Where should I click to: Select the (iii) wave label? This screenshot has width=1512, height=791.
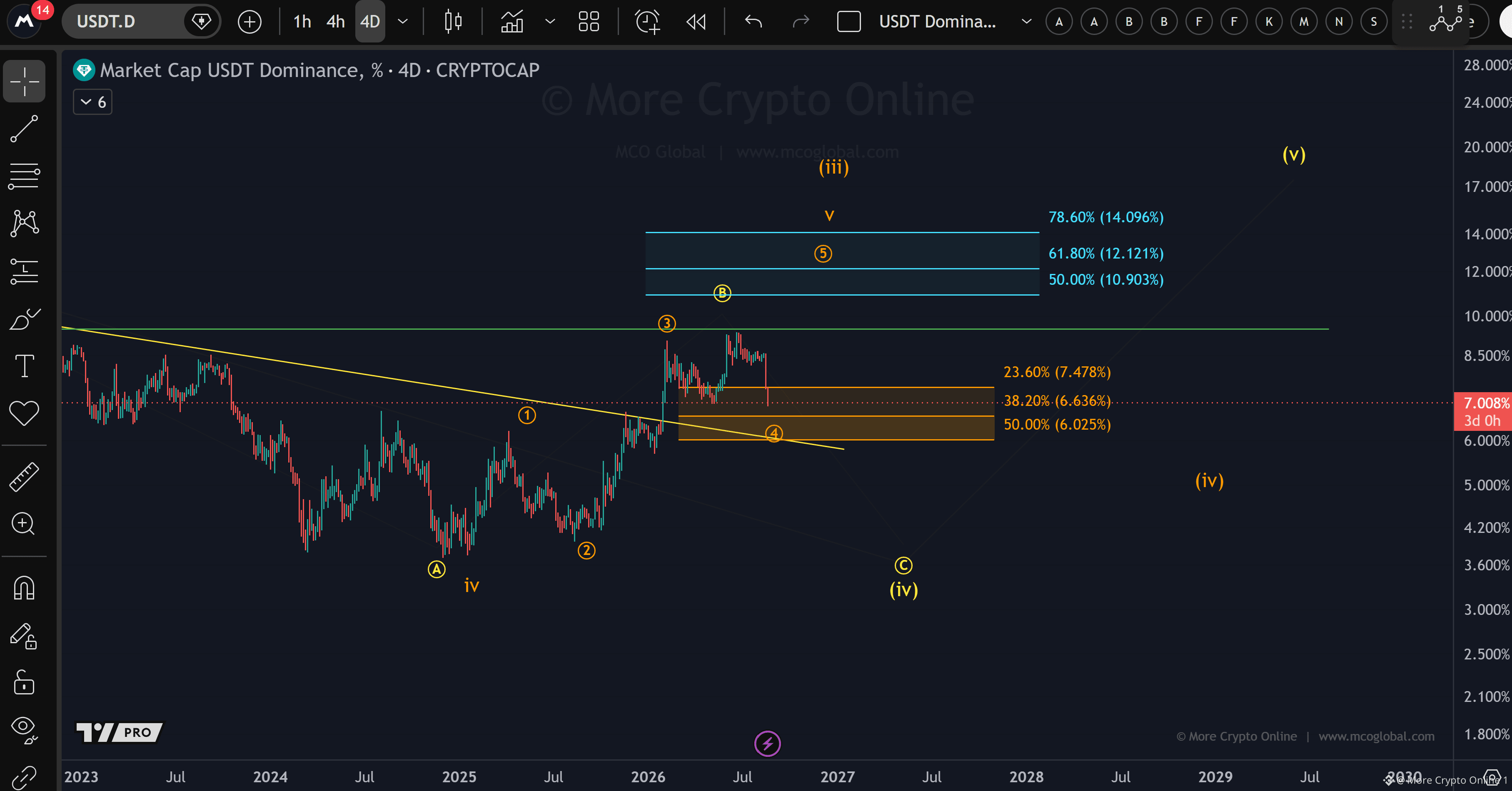click(833, 168)
